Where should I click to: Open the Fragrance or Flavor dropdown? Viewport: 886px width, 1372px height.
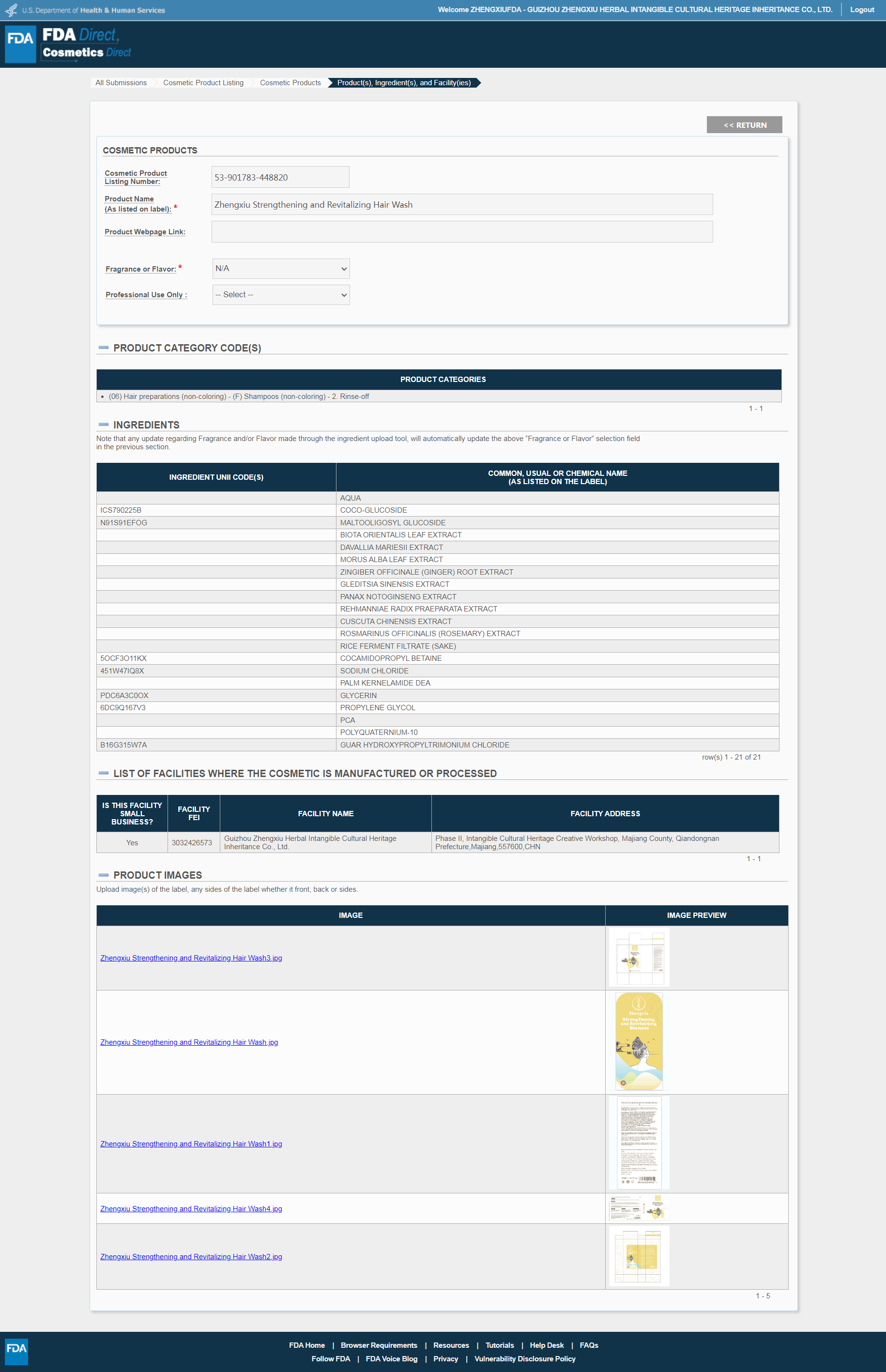pos(281,269)
